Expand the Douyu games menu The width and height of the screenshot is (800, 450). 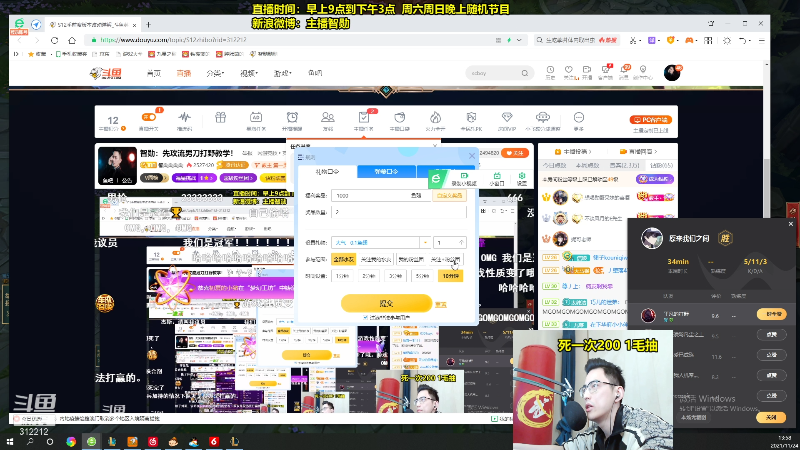(283, 73)
